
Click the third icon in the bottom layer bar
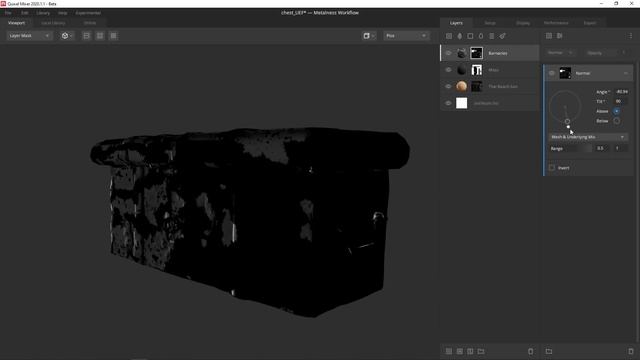470,351
